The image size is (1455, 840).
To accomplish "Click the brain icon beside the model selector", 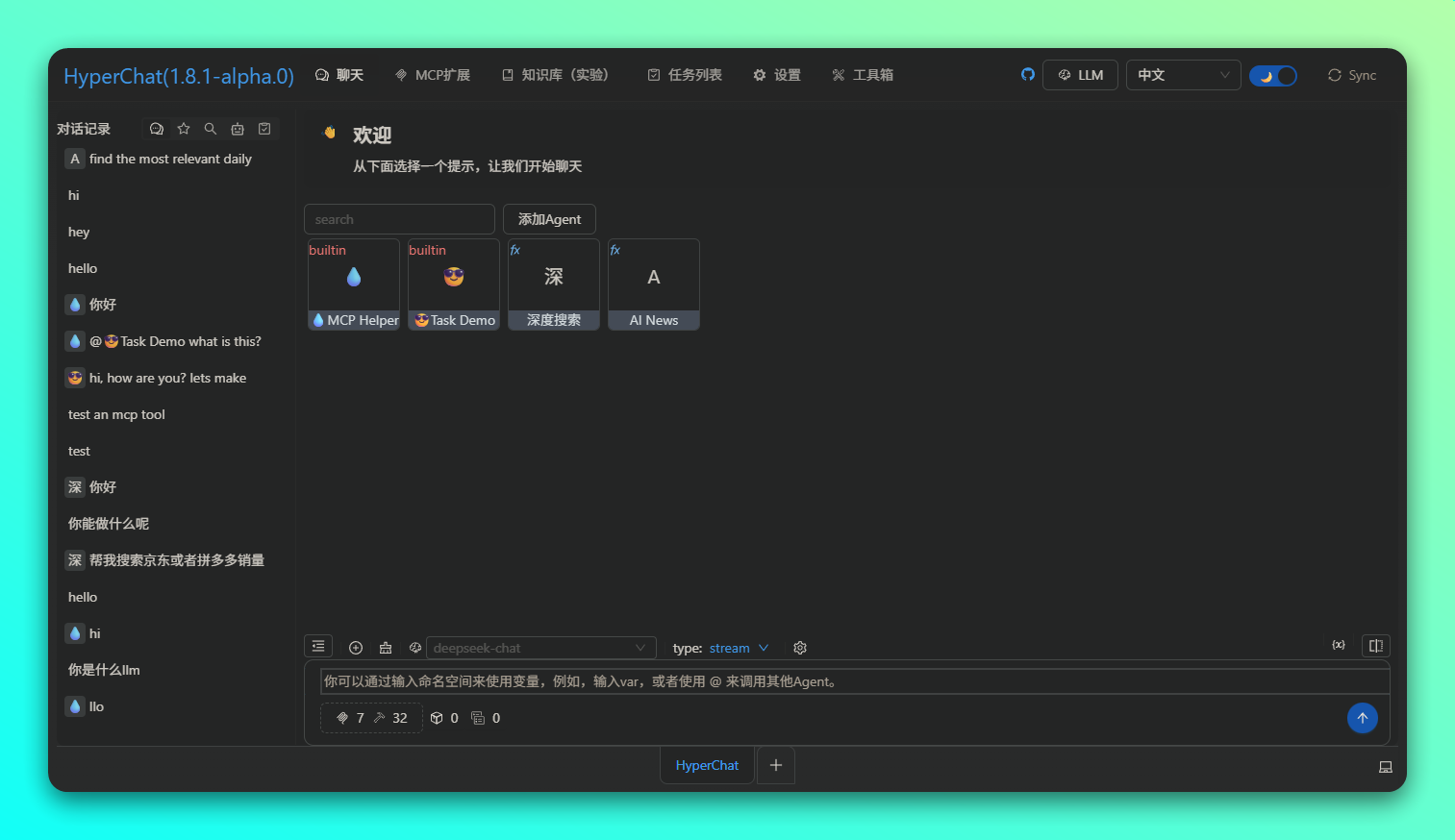I will pos(415,648).
